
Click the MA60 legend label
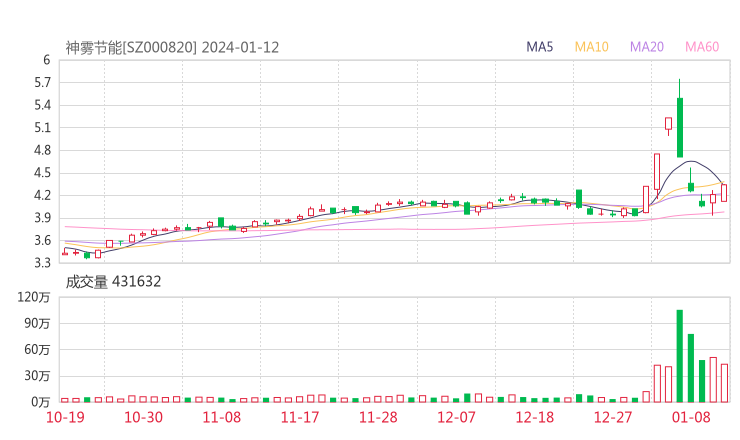click(702, 47)
